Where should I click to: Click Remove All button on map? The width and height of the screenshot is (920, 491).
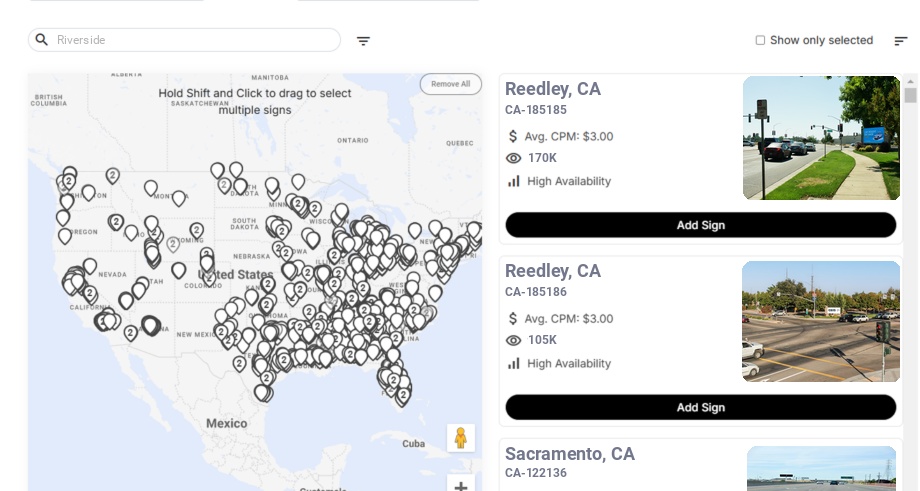[450, 84]
